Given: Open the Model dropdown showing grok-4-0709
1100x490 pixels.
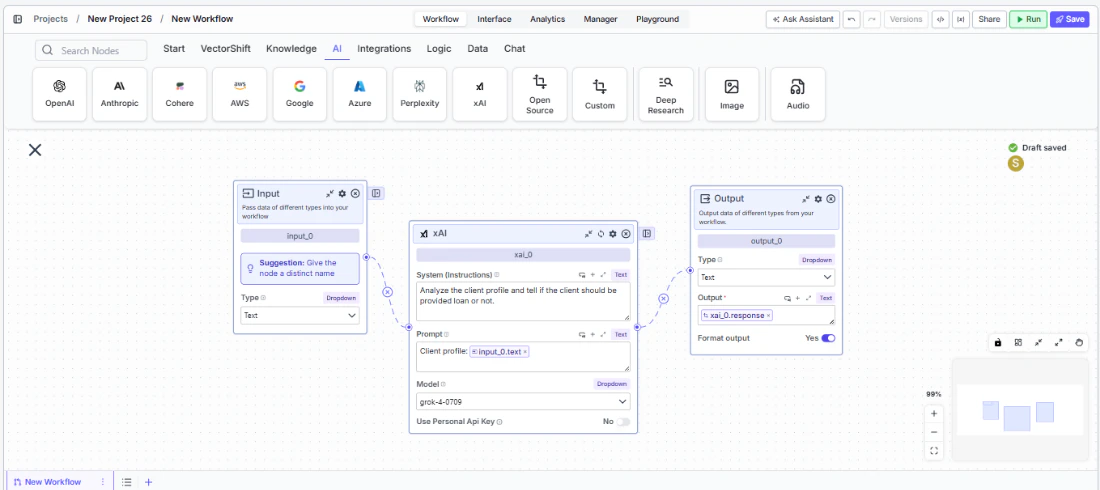Looking at the screenshot, I should [523, 402].
